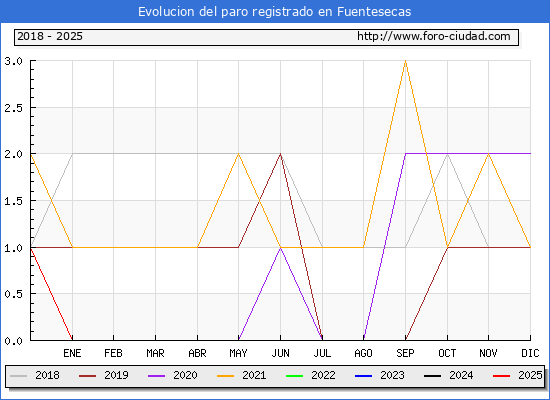
Task: Click the JUN month axis label
Action: point(281,353)
